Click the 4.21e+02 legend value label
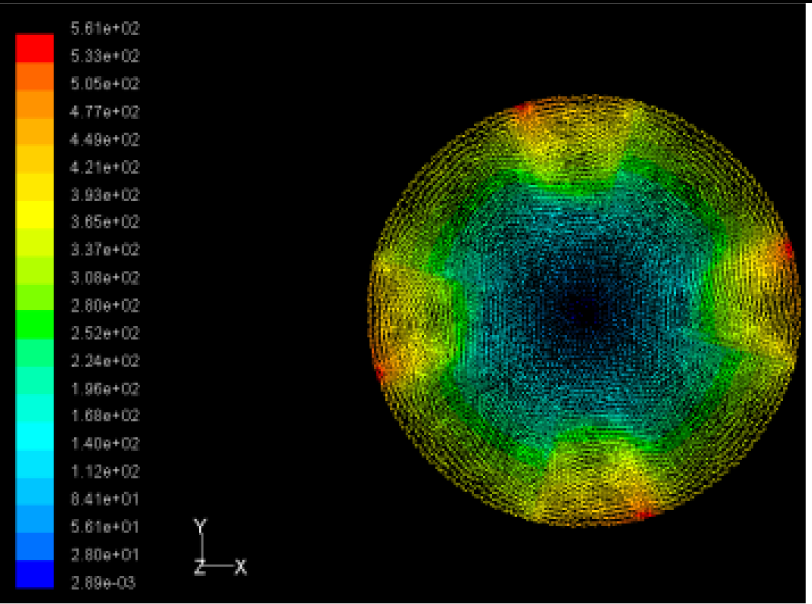 click(x=104, y=167)
